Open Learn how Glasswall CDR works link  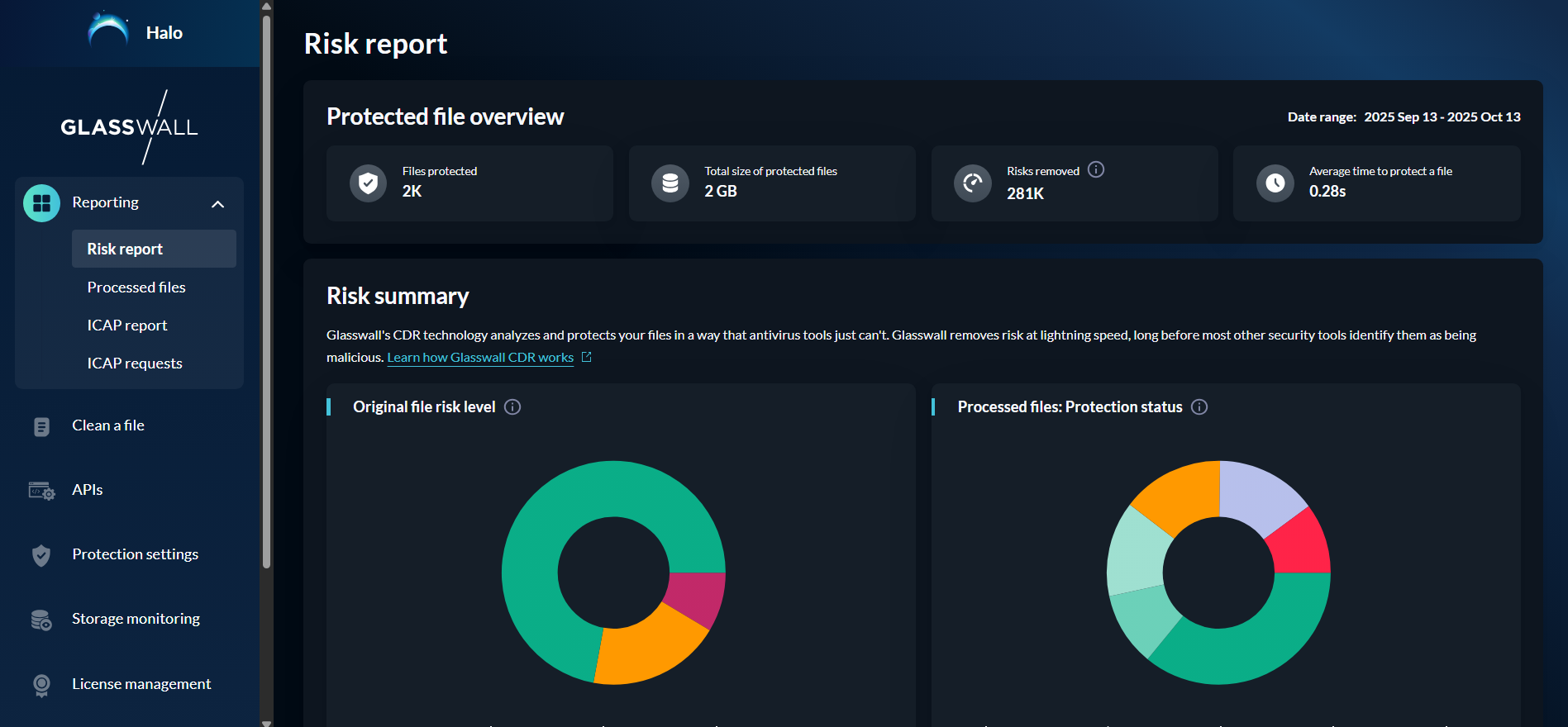(480, 358)
